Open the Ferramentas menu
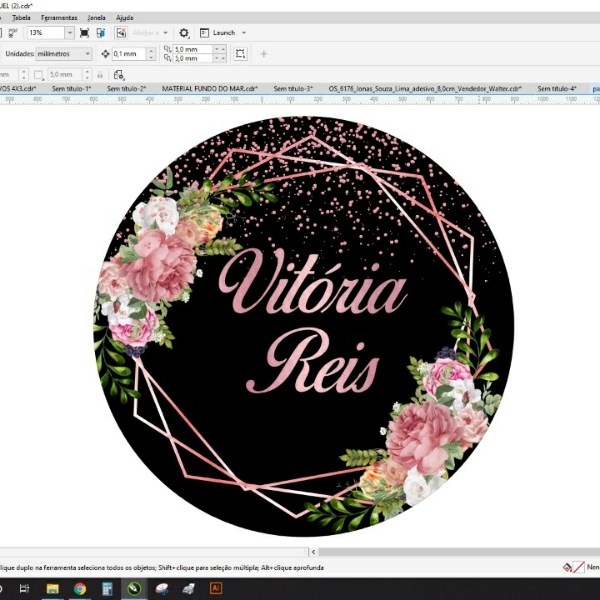 [x=59, y=18]
